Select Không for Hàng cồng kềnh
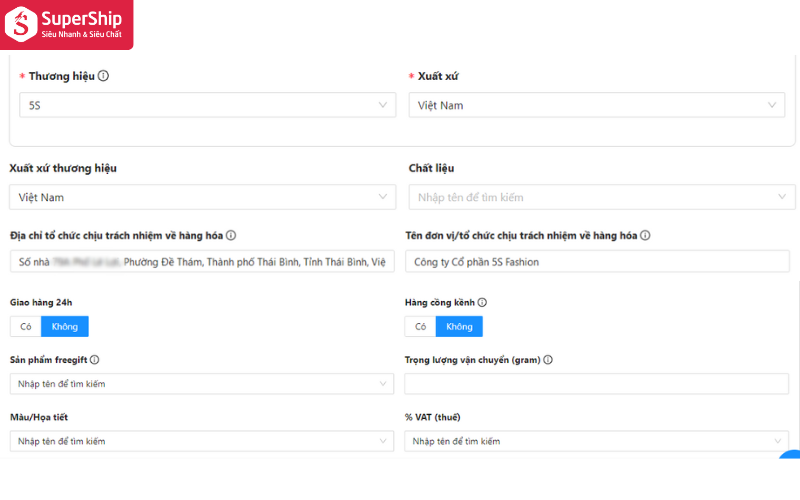Viewport: 800px width, 500px height. (x=459, y=326)
